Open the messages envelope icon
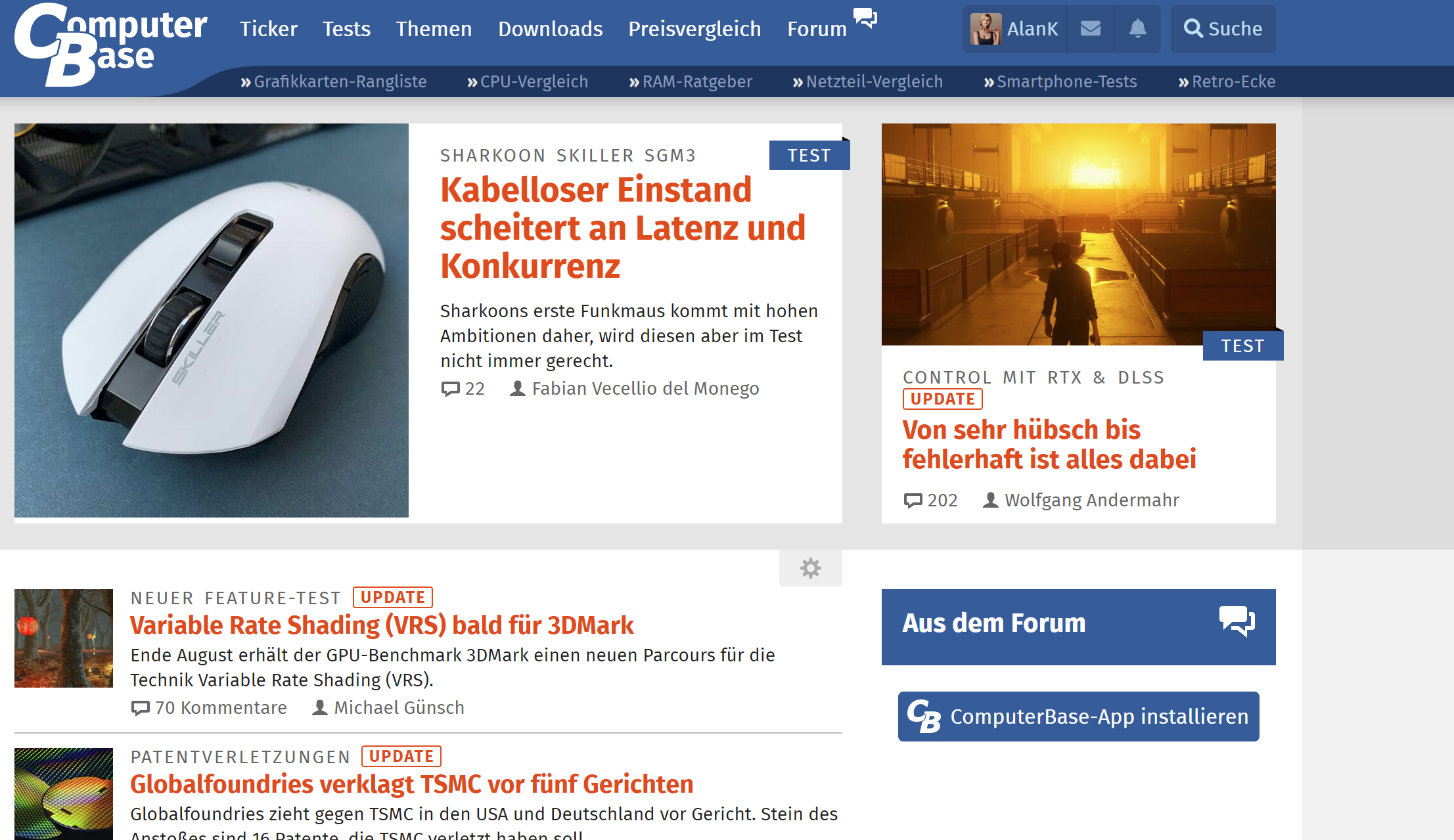 pyautogui.click(x=1090, y=28)
